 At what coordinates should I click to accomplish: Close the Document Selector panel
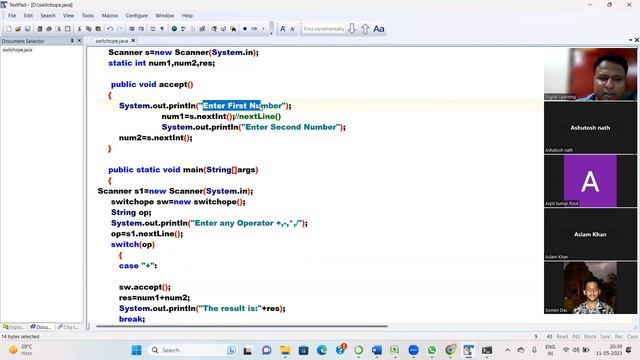80,41
